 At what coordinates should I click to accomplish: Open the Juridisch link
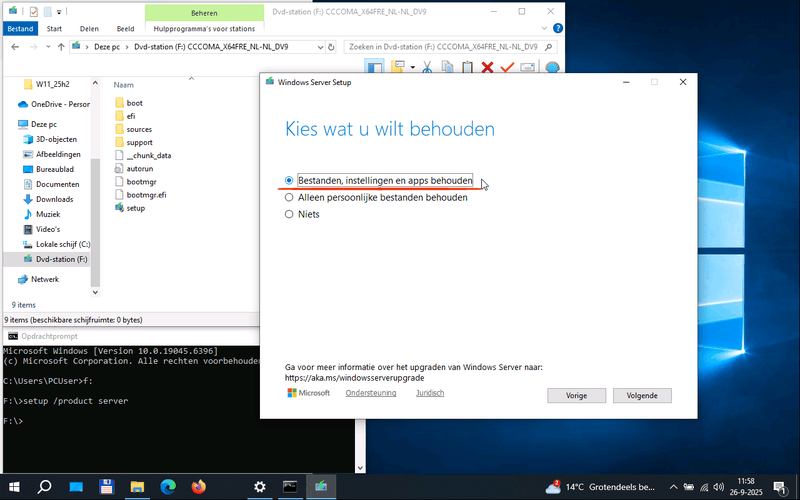[x=430, y=393]
